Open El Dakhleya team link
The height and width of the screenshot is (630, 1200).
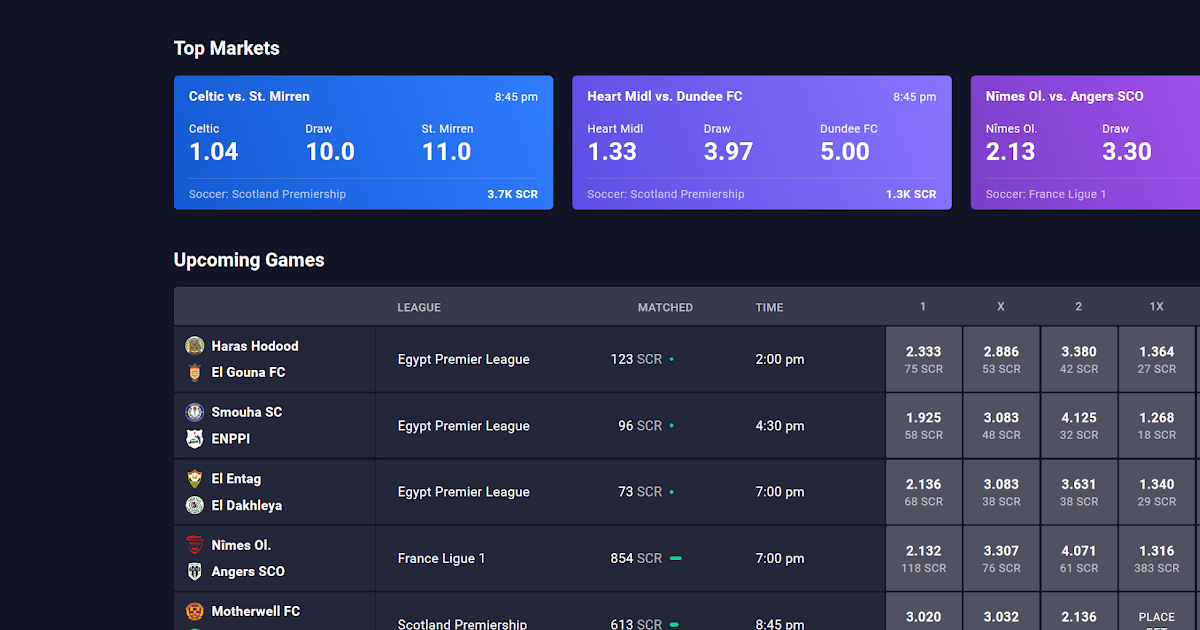(x=246, y=505)
